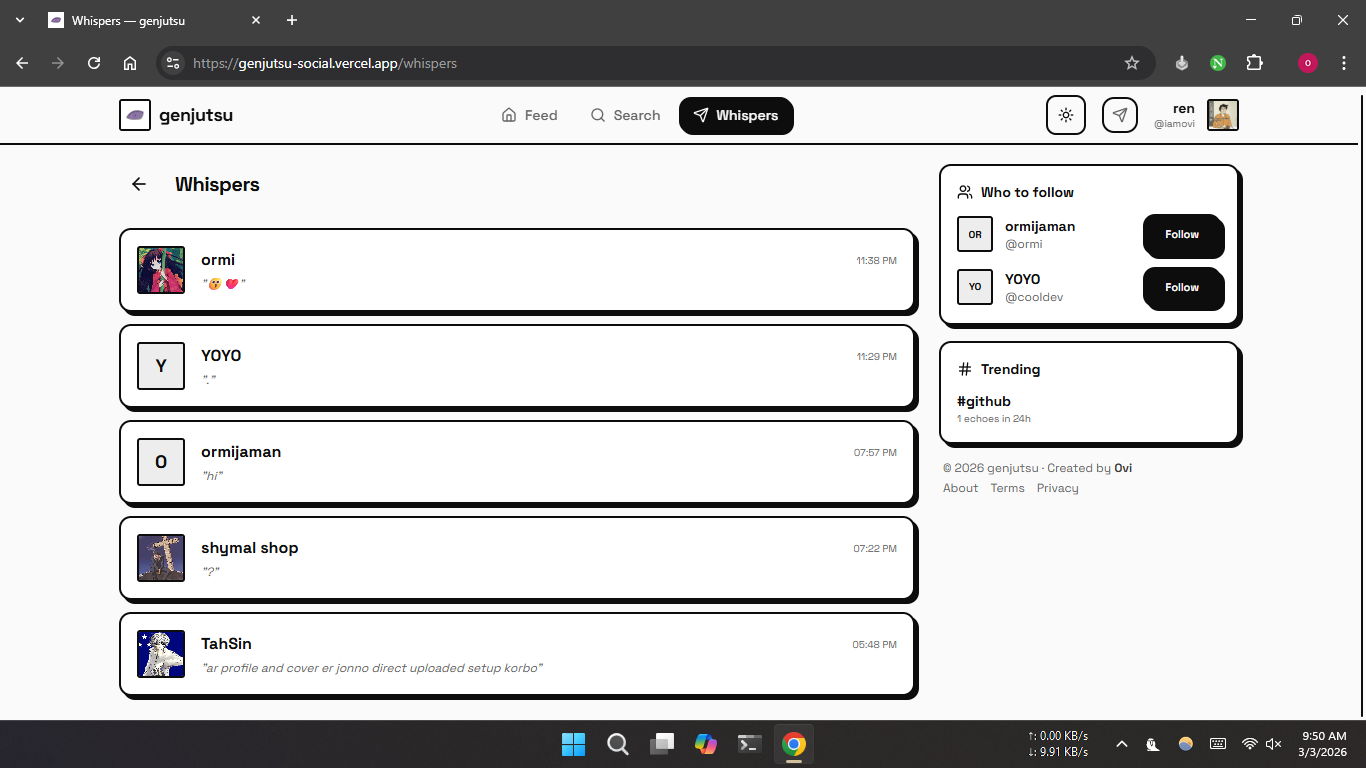Go back in the browser
This screenshot has height=768, width=1366.
pyautogui.click(x=22, y=63)
